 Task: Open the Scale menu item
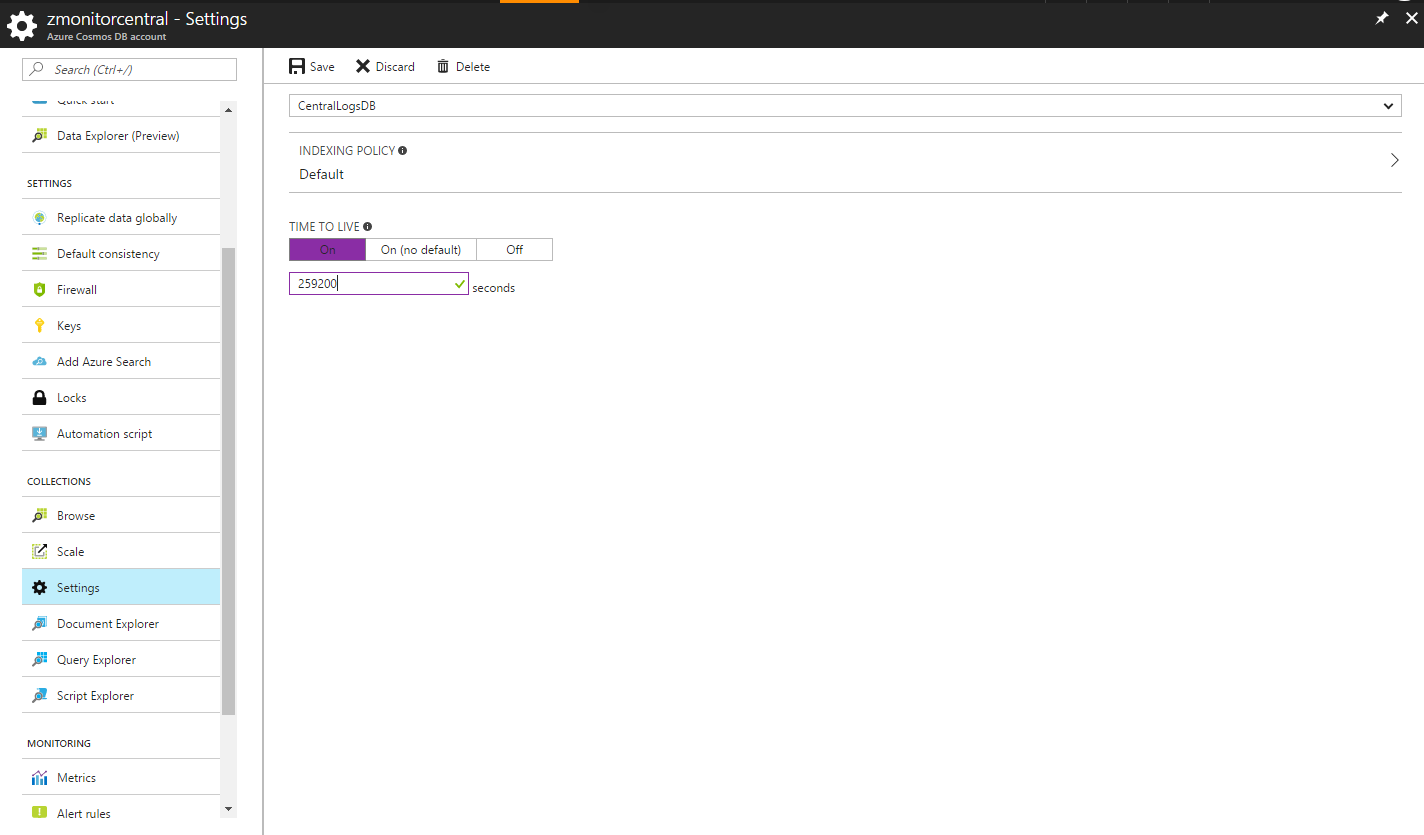coord(121,552)
